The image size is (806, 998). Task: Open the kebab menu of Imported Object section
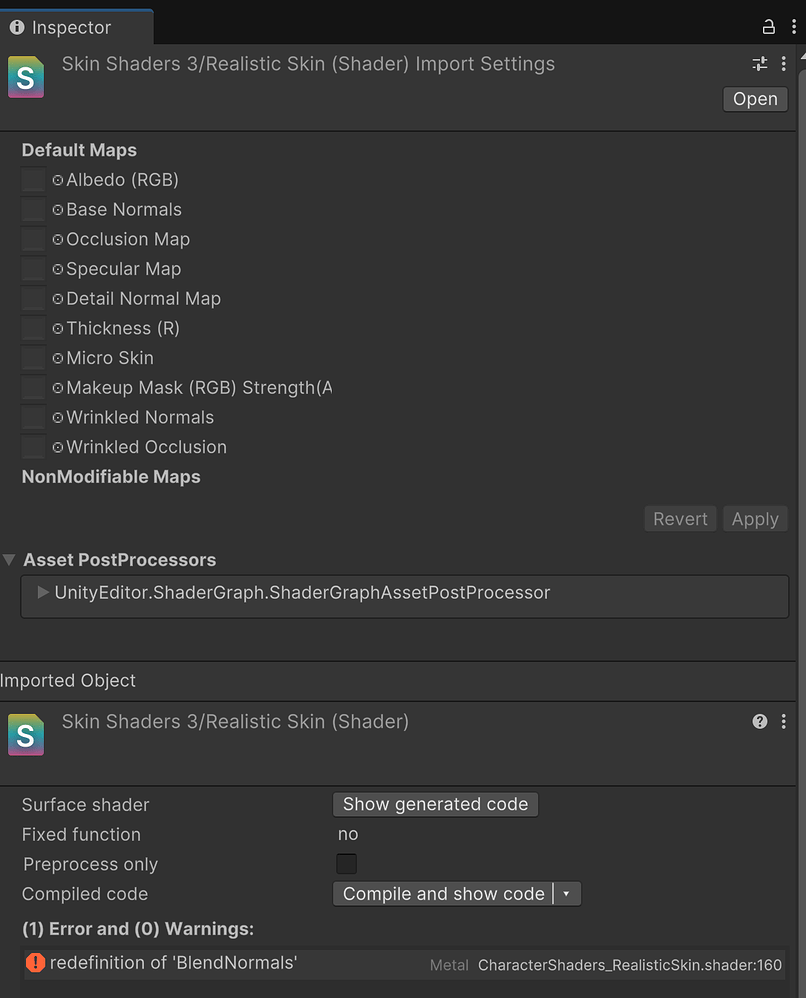click(783, 721)
